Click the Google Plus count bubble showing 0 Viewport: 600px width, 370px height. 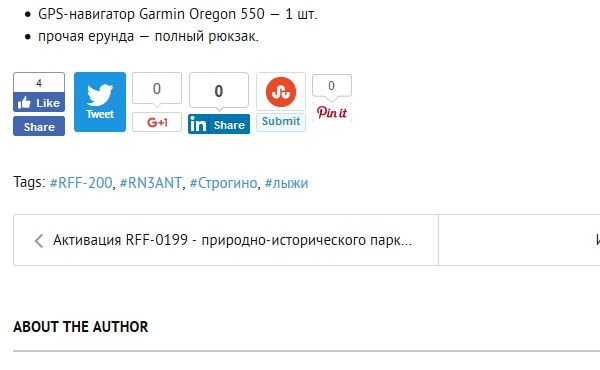(157, 89)
